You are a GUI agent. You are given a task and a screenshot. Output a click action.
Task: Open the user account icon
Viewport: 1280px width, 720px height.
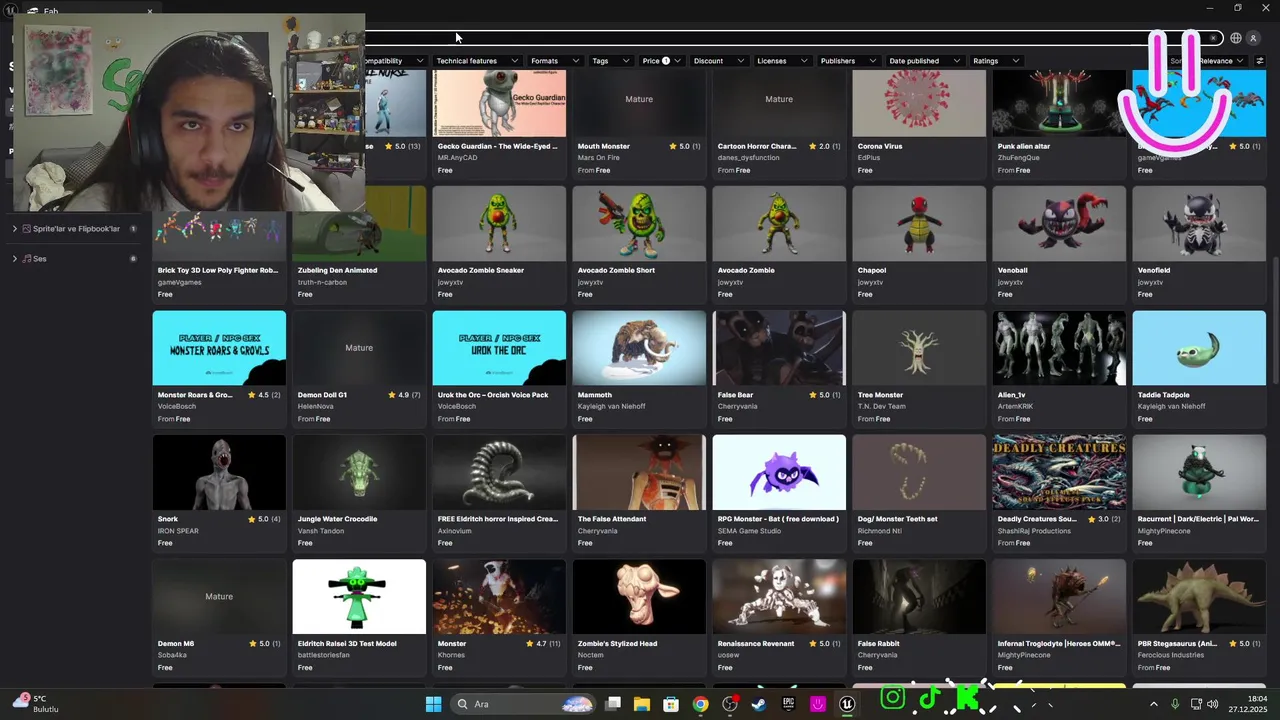tap(1253, 38)
